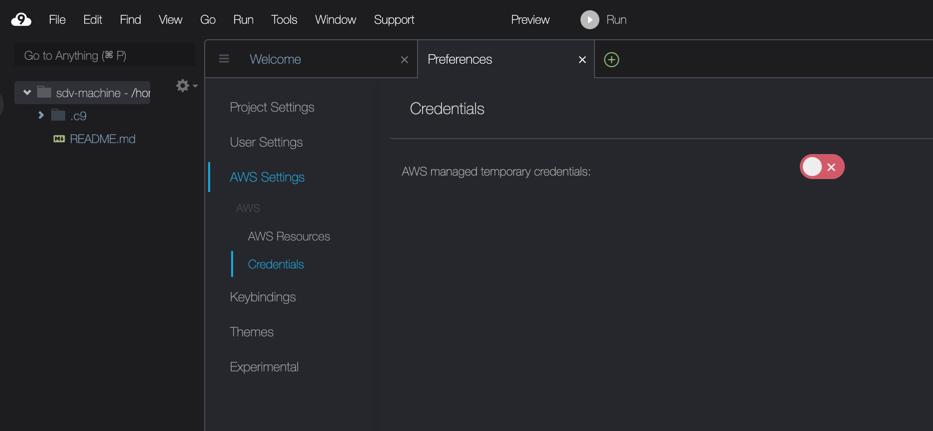This screenshot has height=431, width=933.
Task: Select the sdv-machine folder row
Action: point(82,93)
